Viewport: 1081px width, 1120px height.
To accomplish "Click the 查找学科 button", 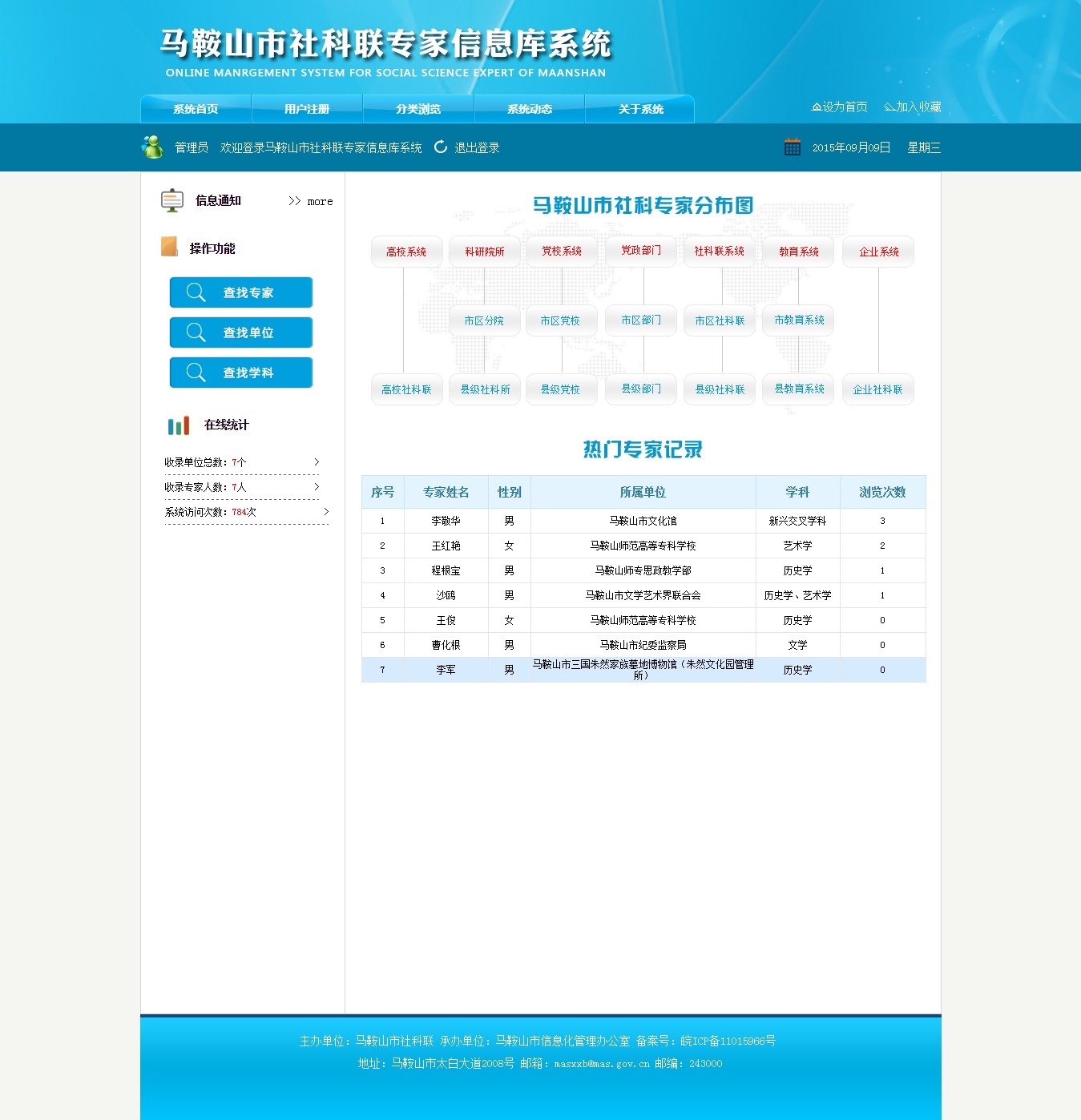I will [x=241, y=373].
